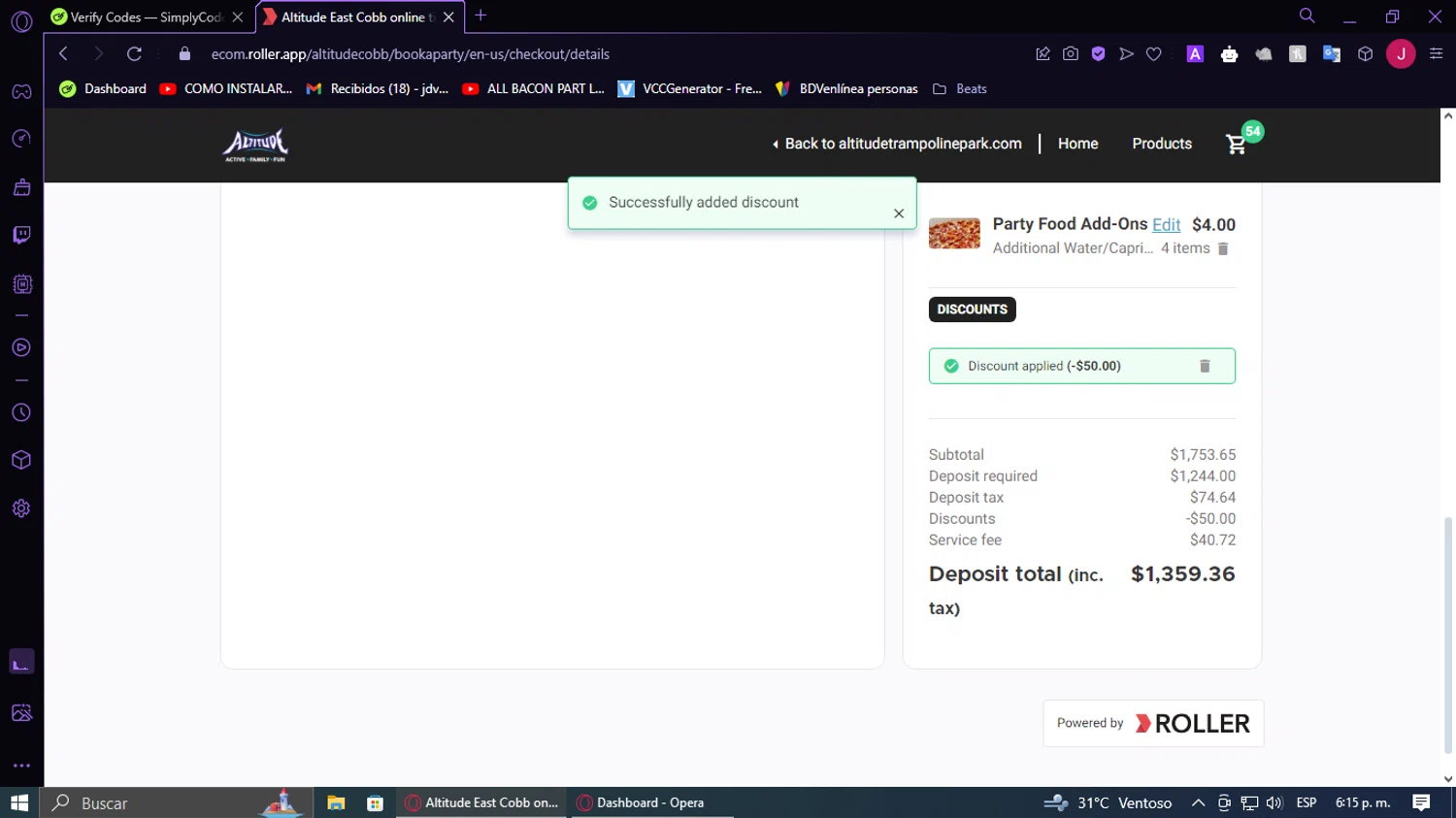
Task: Click the page vertical scrollbar thumb
Action: coord(1448,636)
